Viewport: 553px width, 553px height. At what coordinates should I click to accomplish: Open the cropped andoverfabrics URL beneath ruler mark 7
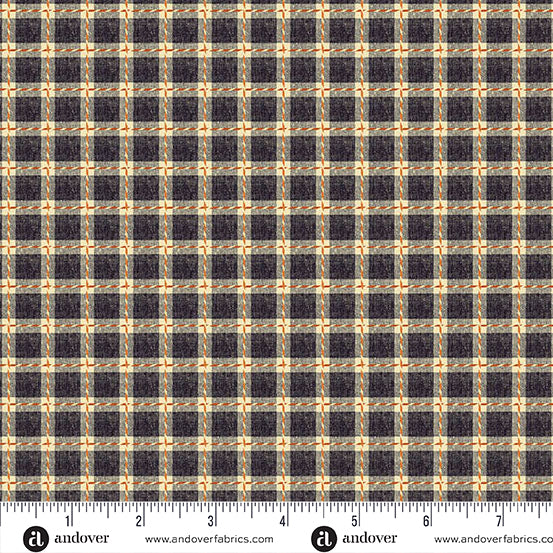(x=493, y=539)
